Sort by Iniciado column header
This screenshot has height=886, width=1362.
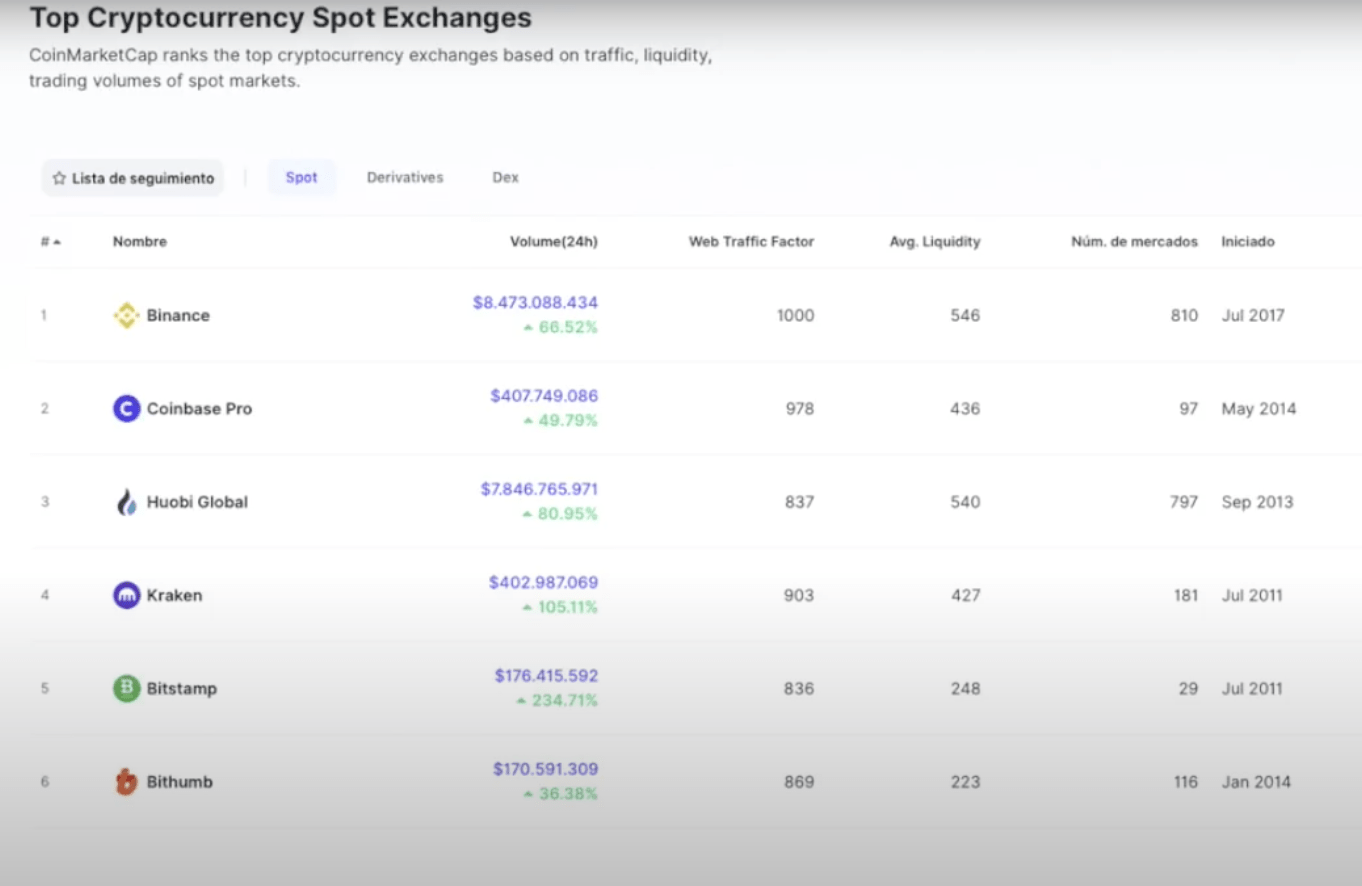point(1248,242)
